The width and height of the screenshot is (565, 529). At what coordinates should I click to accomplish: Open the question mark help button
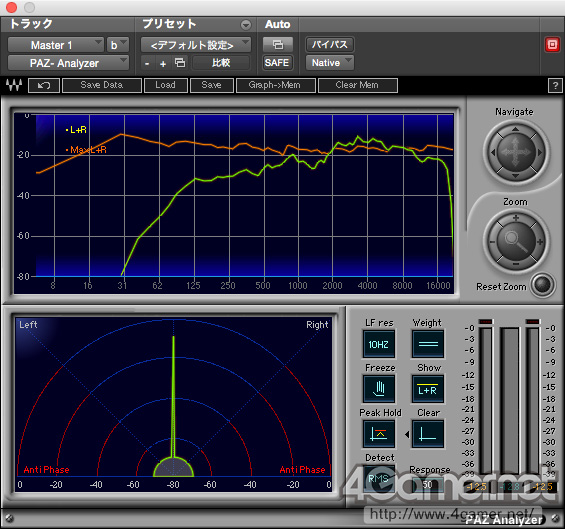pyautogui.click(x=555, y=85)
